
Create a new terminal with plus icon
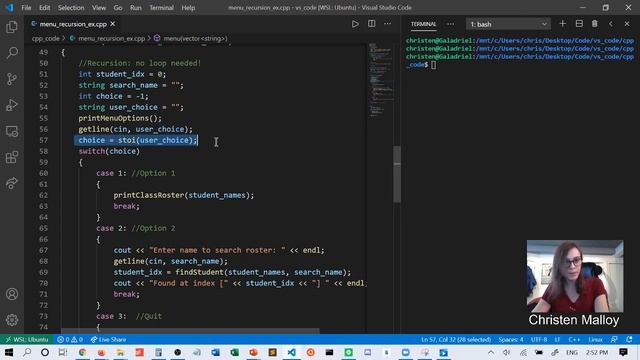tap(562, 24)
